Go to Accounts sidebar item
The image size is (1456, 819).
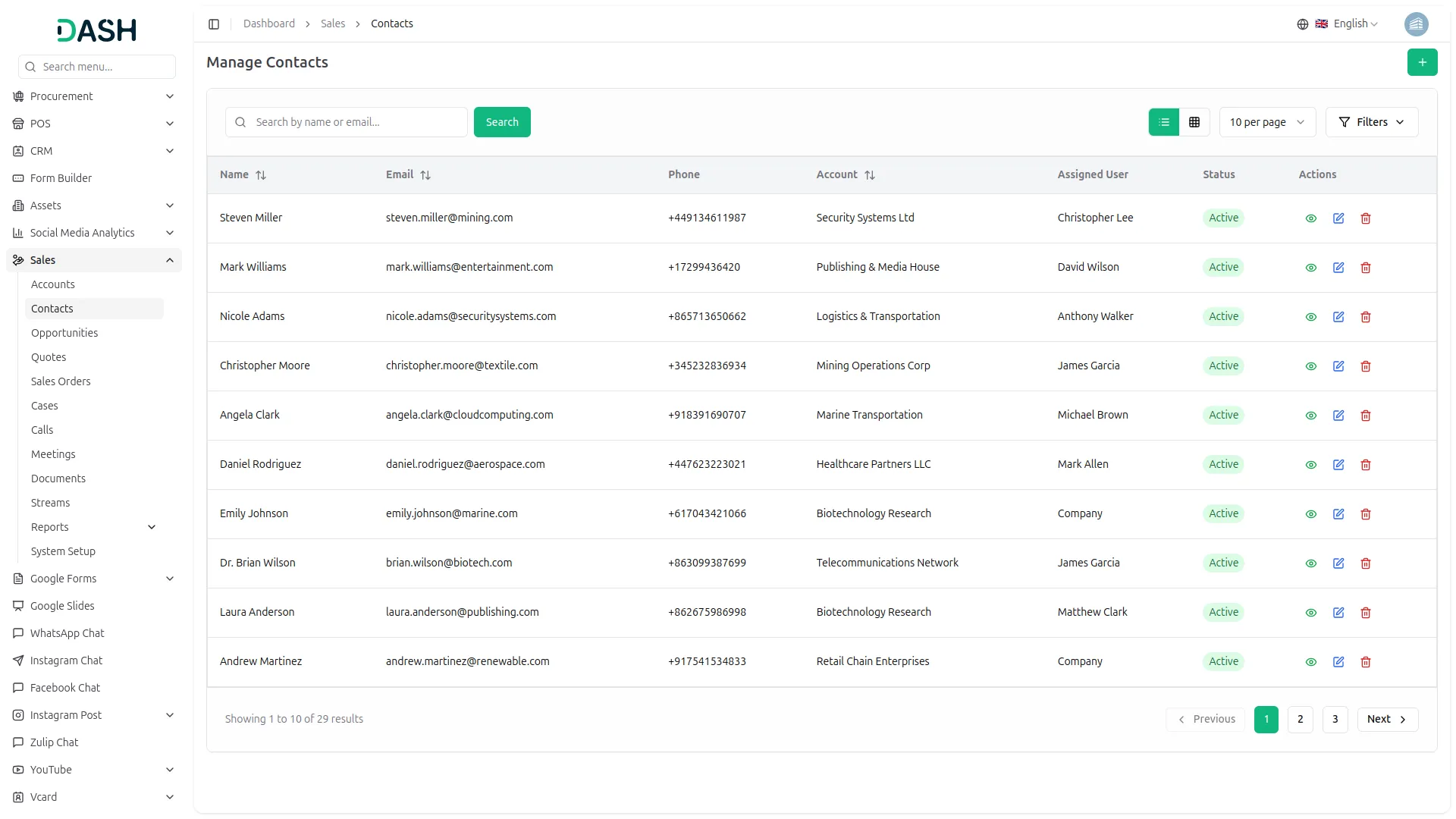(x=53, y=284)
